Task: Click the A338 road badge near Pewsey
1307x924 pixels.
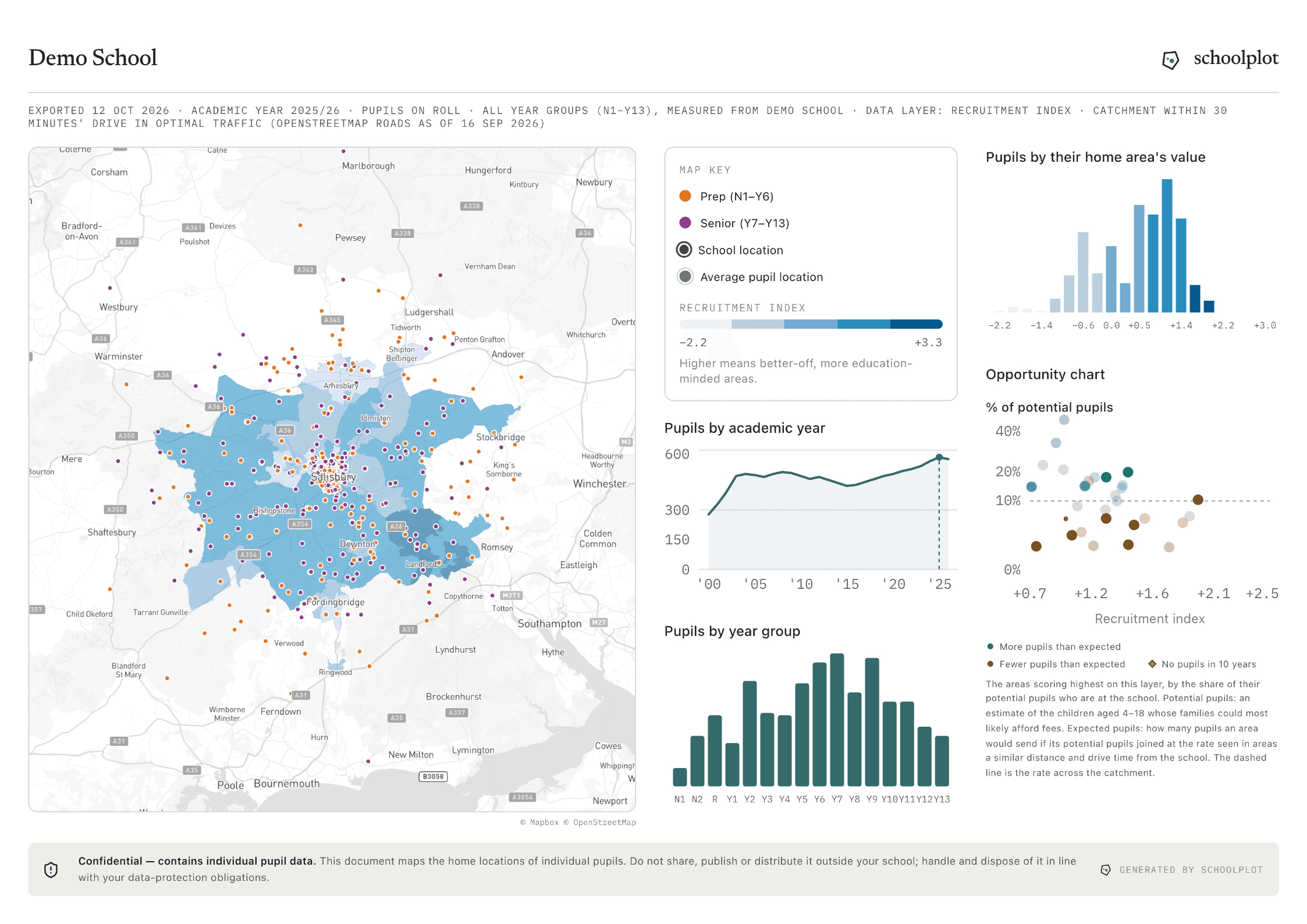Action: click(x=403, y=233)
